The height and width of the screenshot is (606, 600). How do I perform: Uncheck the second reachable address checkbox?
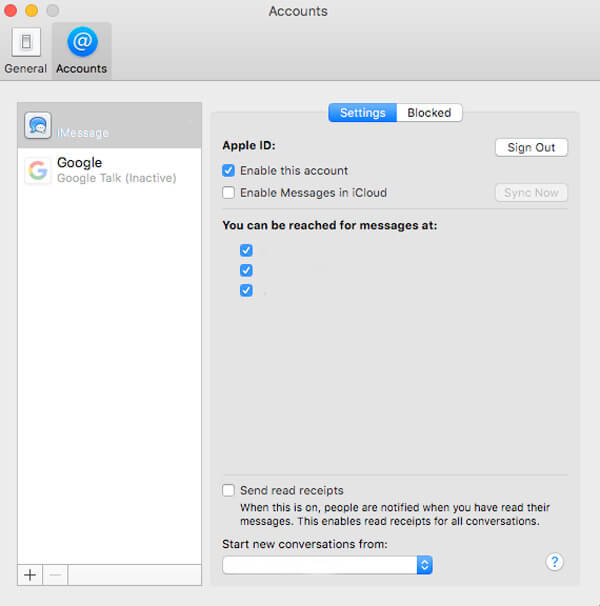(246, 270)
